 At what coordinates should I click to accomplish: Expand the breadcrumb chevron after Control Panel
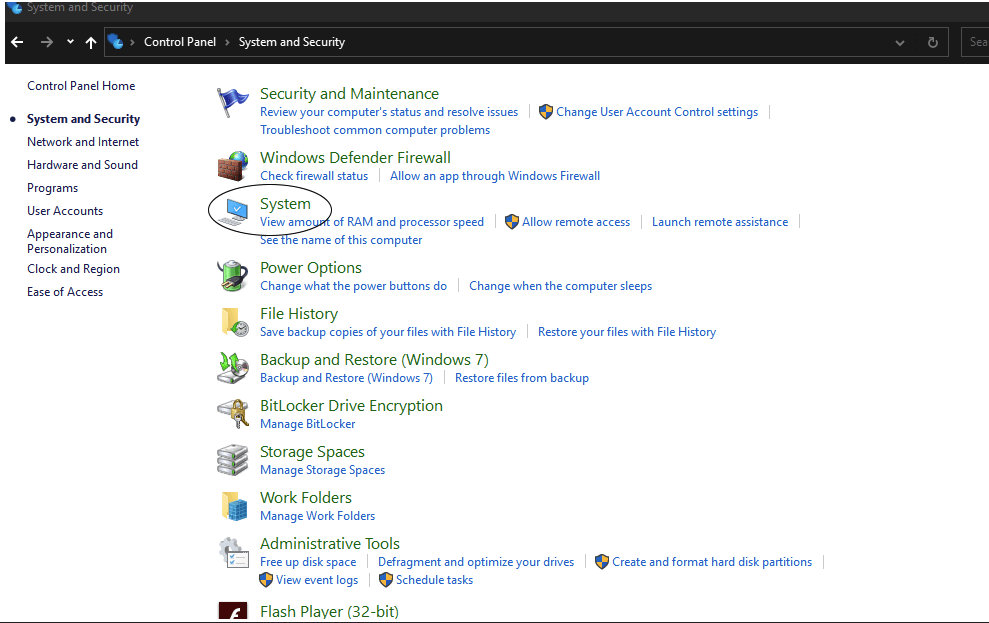[226, 42]
